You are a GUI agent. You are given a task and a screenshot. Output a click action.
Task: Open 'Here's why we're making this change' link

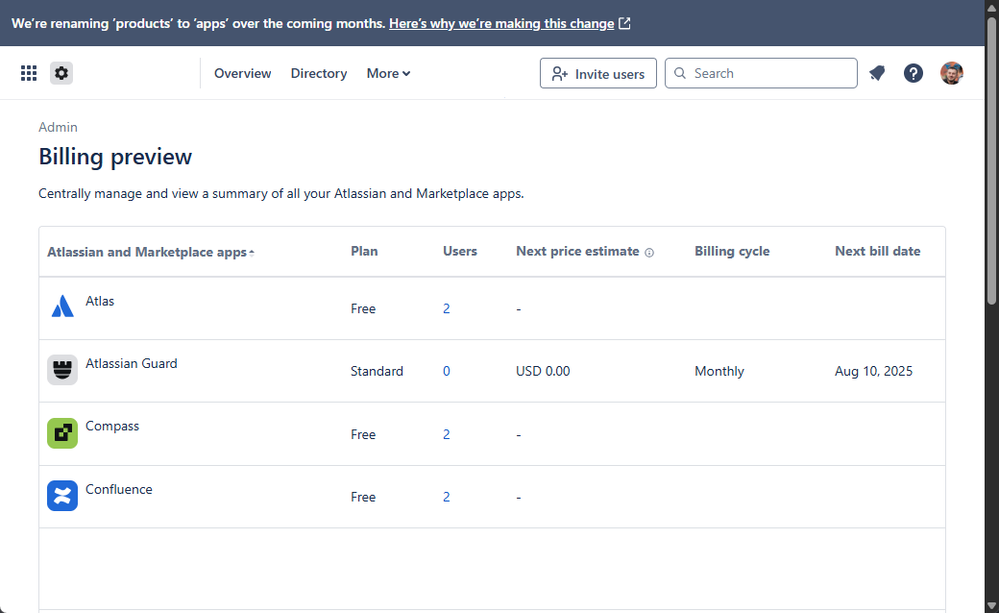pos(501,24)
